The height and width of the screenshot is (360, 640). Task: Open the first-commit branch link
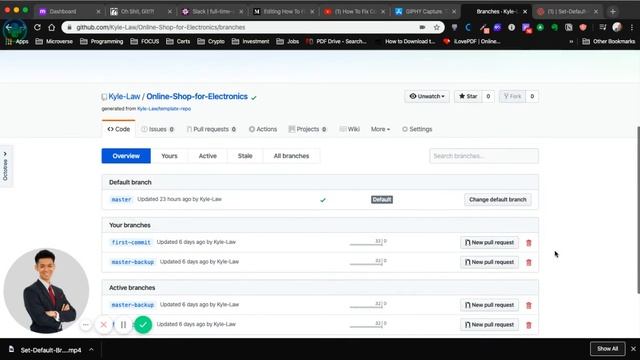click(131, 242)
